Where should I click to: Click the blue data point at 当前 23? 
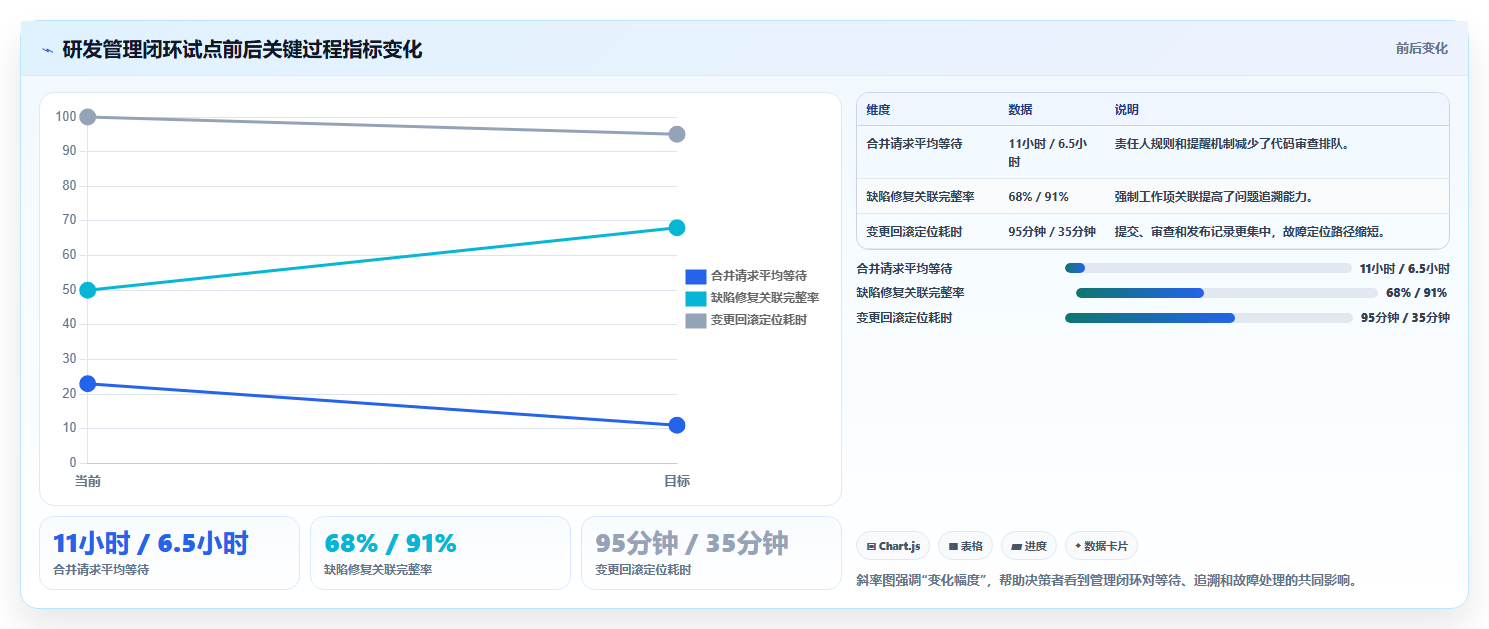[88, 383]
